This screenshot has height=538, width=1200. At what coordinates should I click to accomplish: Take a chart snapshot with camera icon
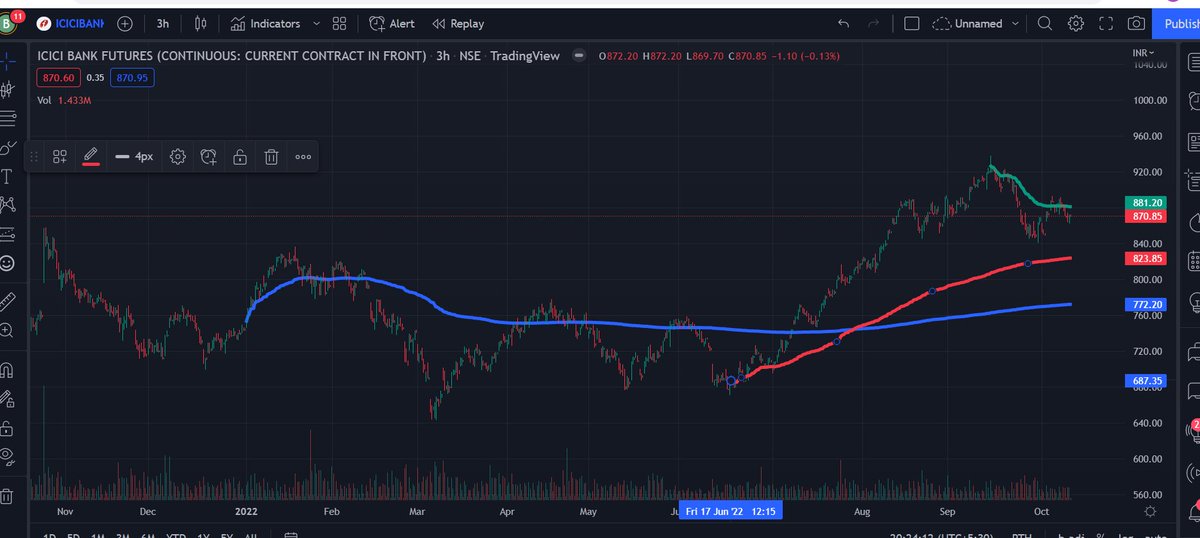[x=1136, y=23]
